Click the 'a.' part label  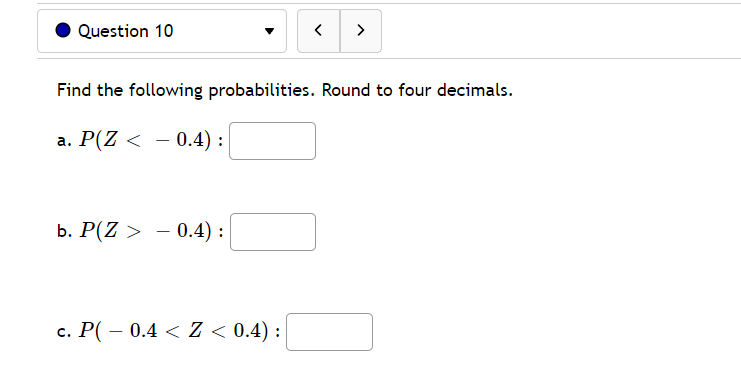coord(64,140)
